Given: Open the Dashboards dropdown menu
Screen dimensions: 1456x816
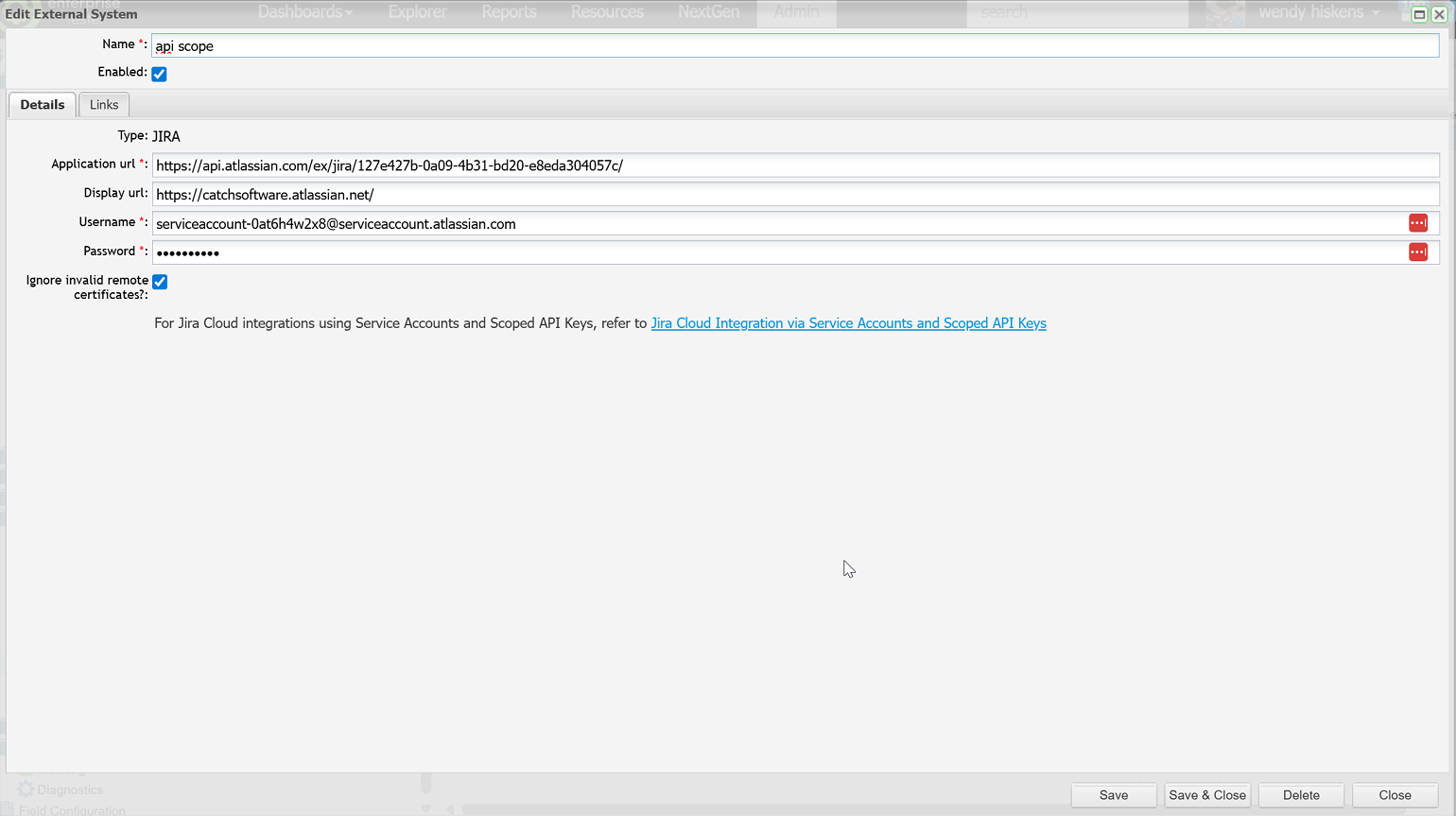Looking at the screenshot, I should pos(304,12).
